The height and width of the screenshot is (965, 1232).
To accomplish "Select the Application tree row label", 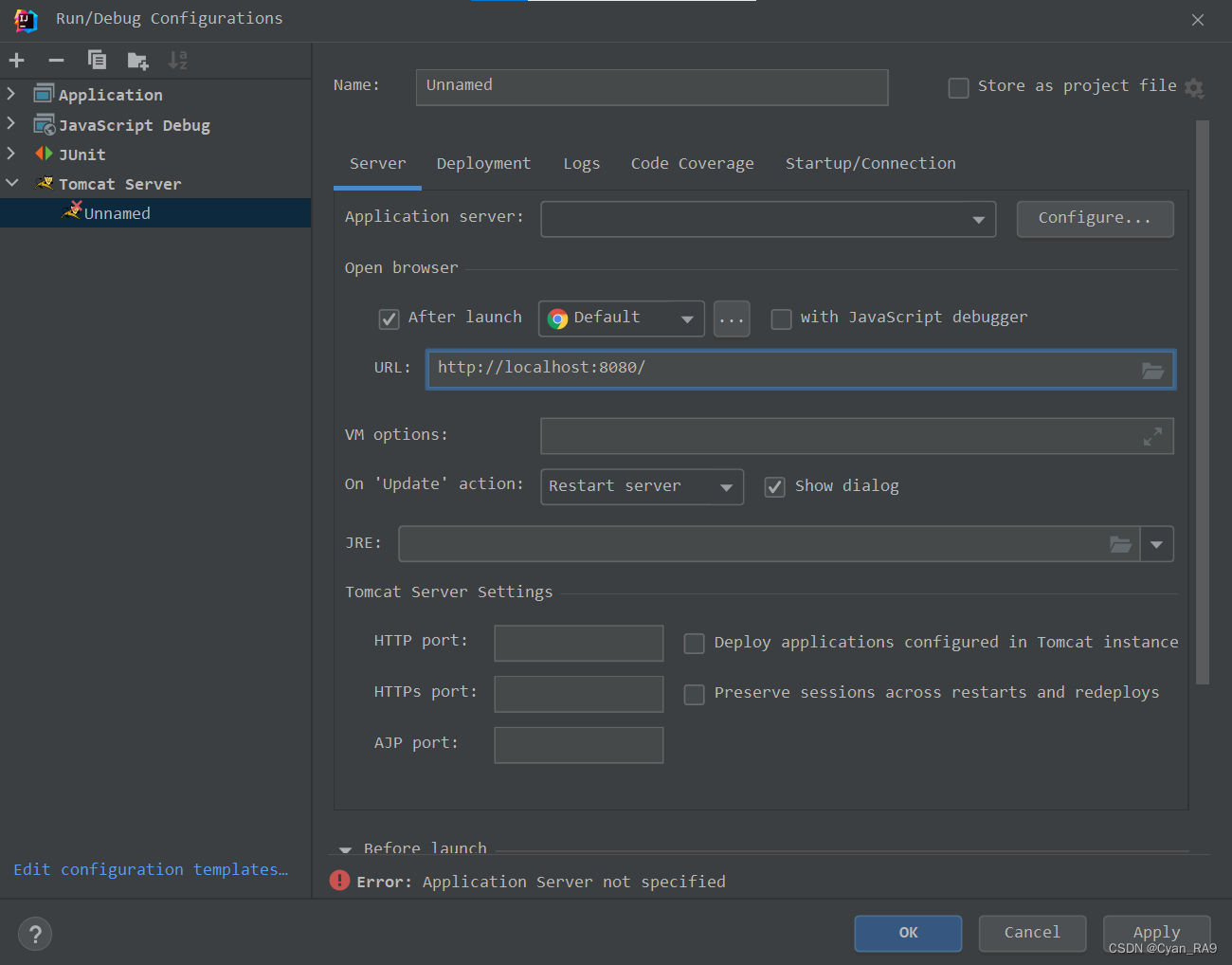I will pyautogui.click(x=111, y=95).
